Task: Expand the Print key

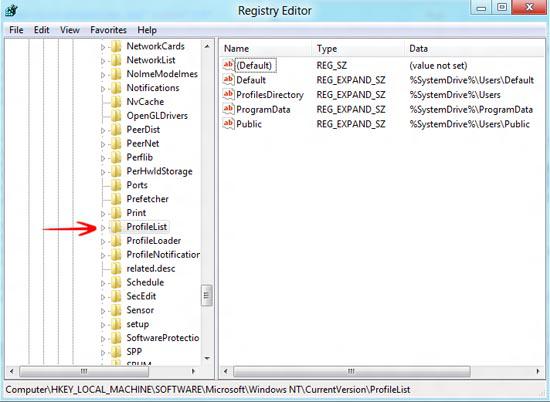Action: [103, 214]
